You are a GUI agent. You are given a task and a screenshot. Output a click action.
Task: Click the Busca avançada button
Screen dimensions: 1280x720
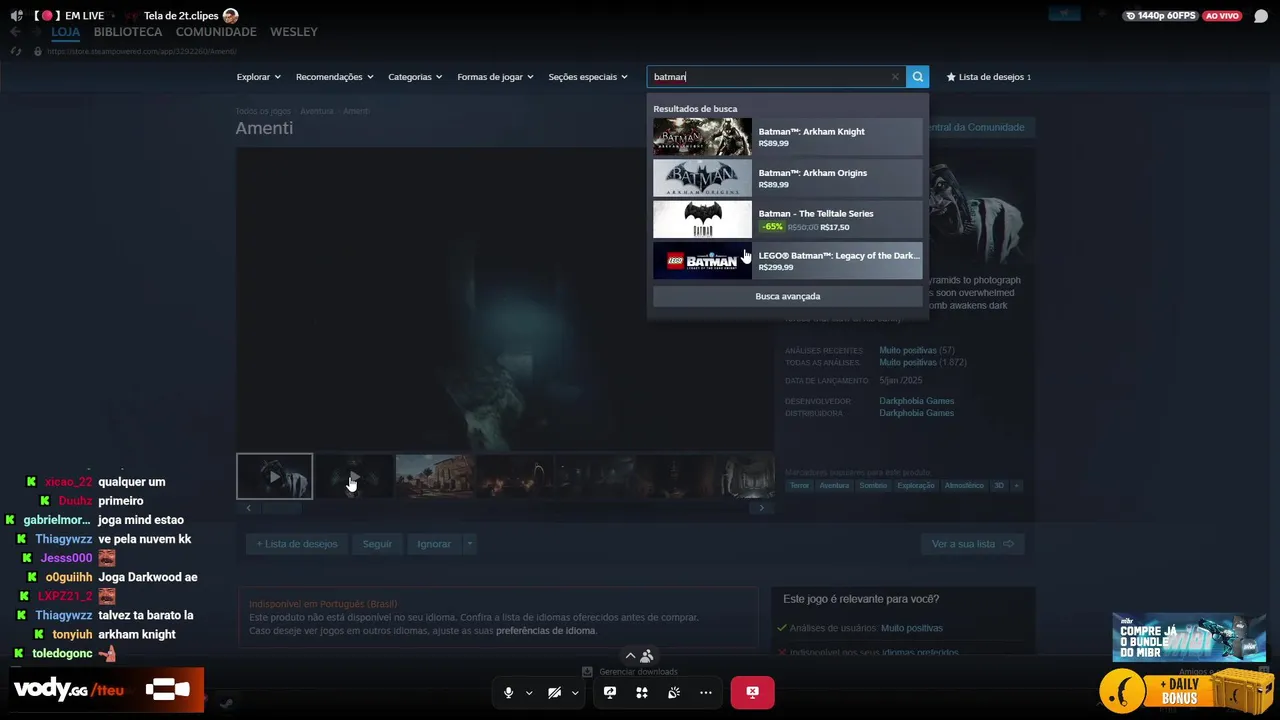click(x=787, y=296)
